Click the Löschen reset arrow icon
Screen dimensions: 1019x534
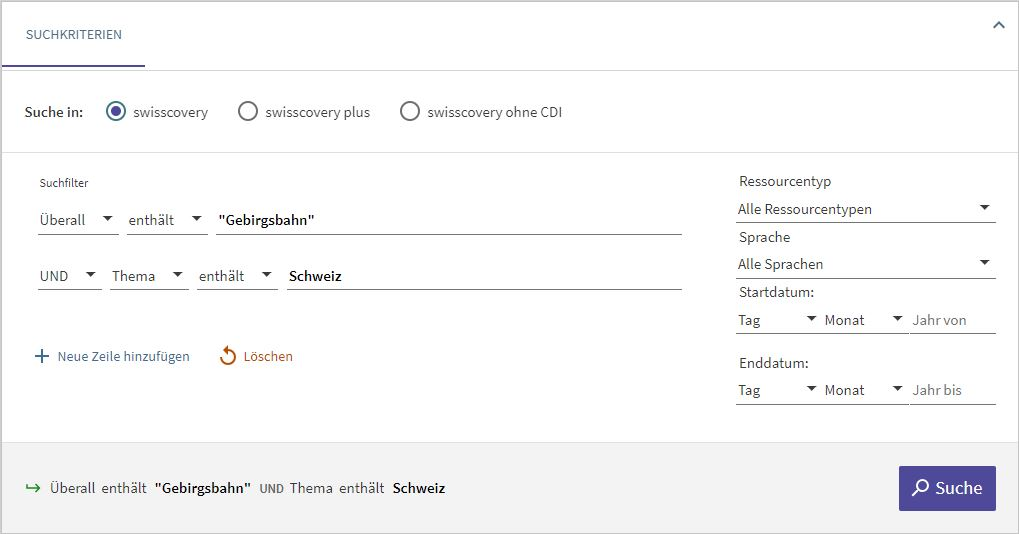click(228, 356)
